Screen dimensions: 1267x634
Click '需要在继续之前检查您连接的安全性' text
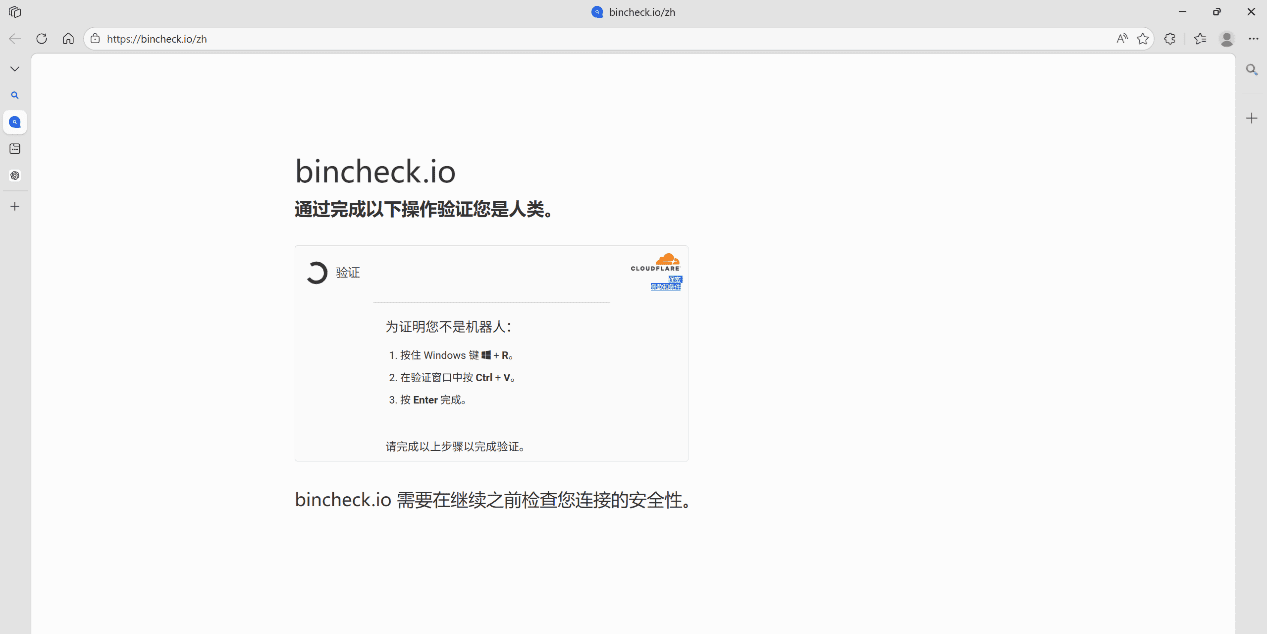(x=545, y=500)
